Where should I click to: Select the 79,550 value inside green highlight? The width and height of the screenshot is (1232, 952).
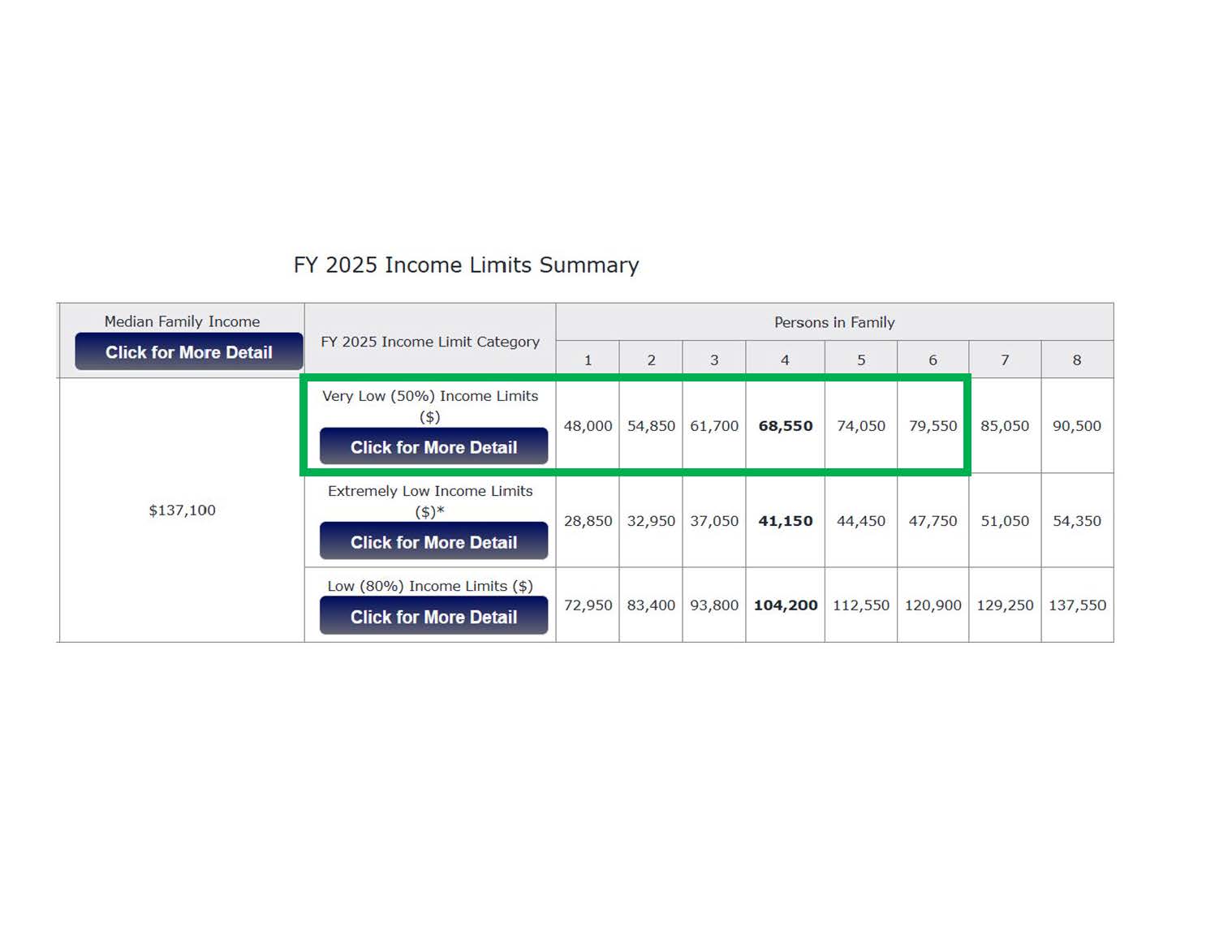[x=933, y=426]
